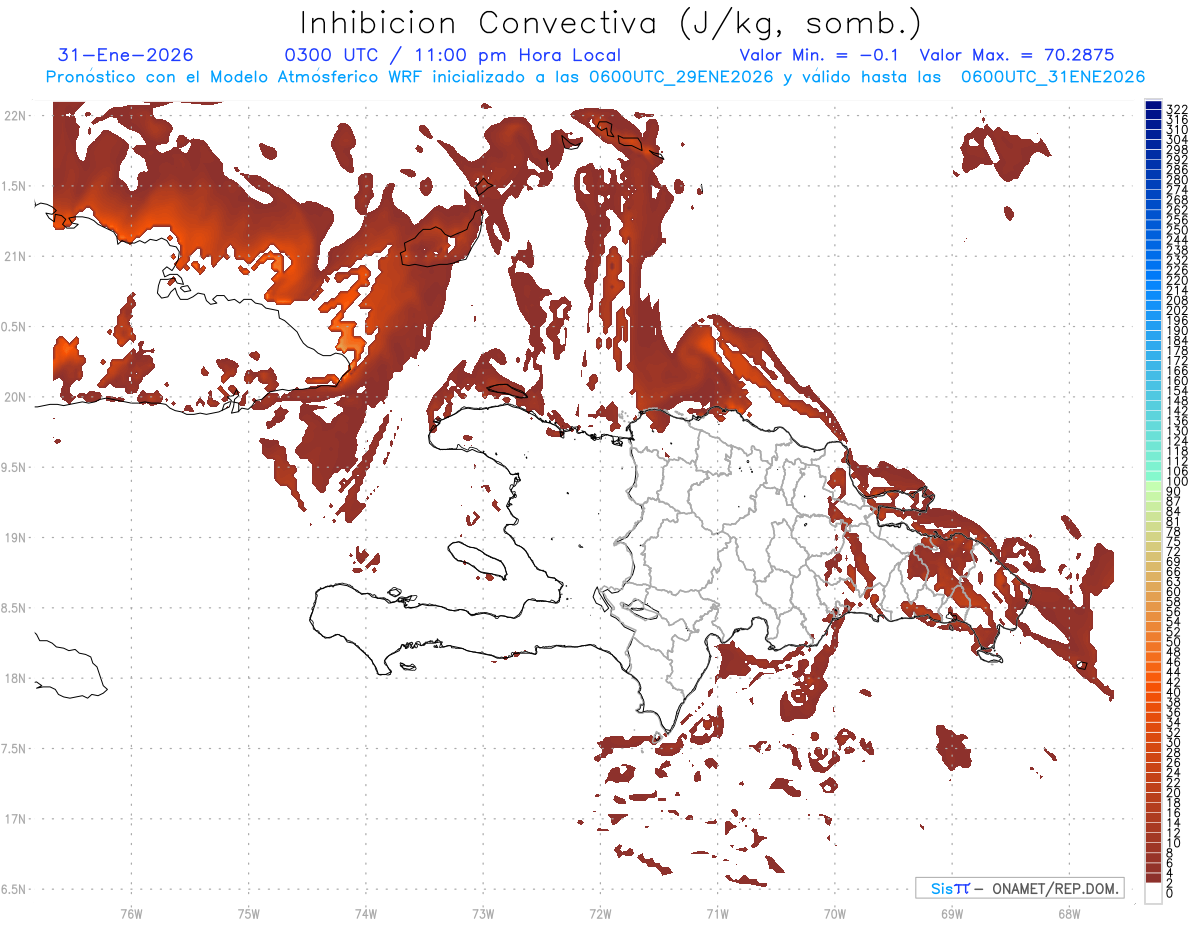Select the 73W longitude label
This screenshot has height=927, width=1200.
tap(483, 913)
